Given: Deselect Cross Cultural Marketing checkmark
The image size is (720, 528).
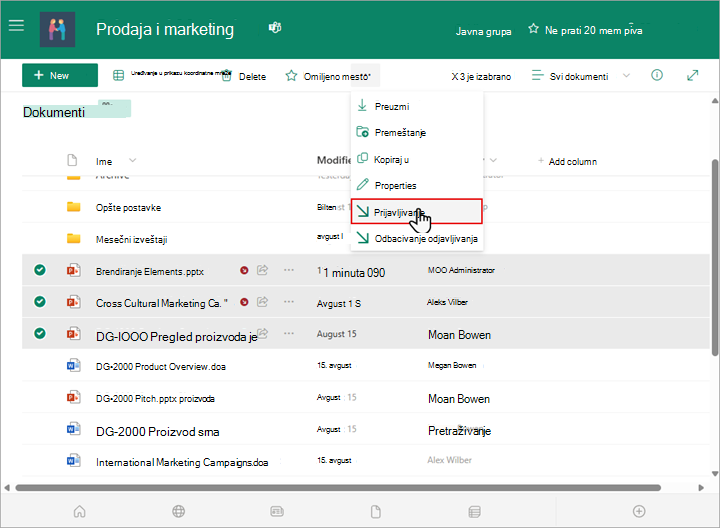Looking at the screenshot, I should click(40, 302).
